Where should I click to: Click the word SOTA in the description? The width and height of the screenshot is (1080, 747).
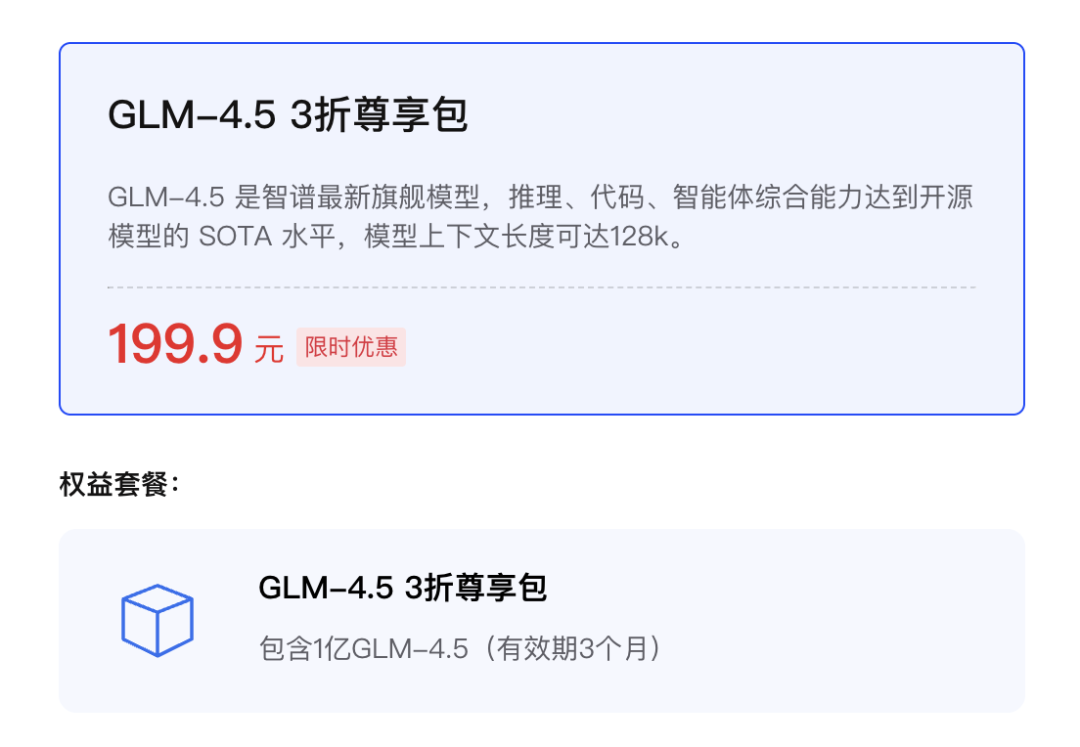(x=236, y=237)
